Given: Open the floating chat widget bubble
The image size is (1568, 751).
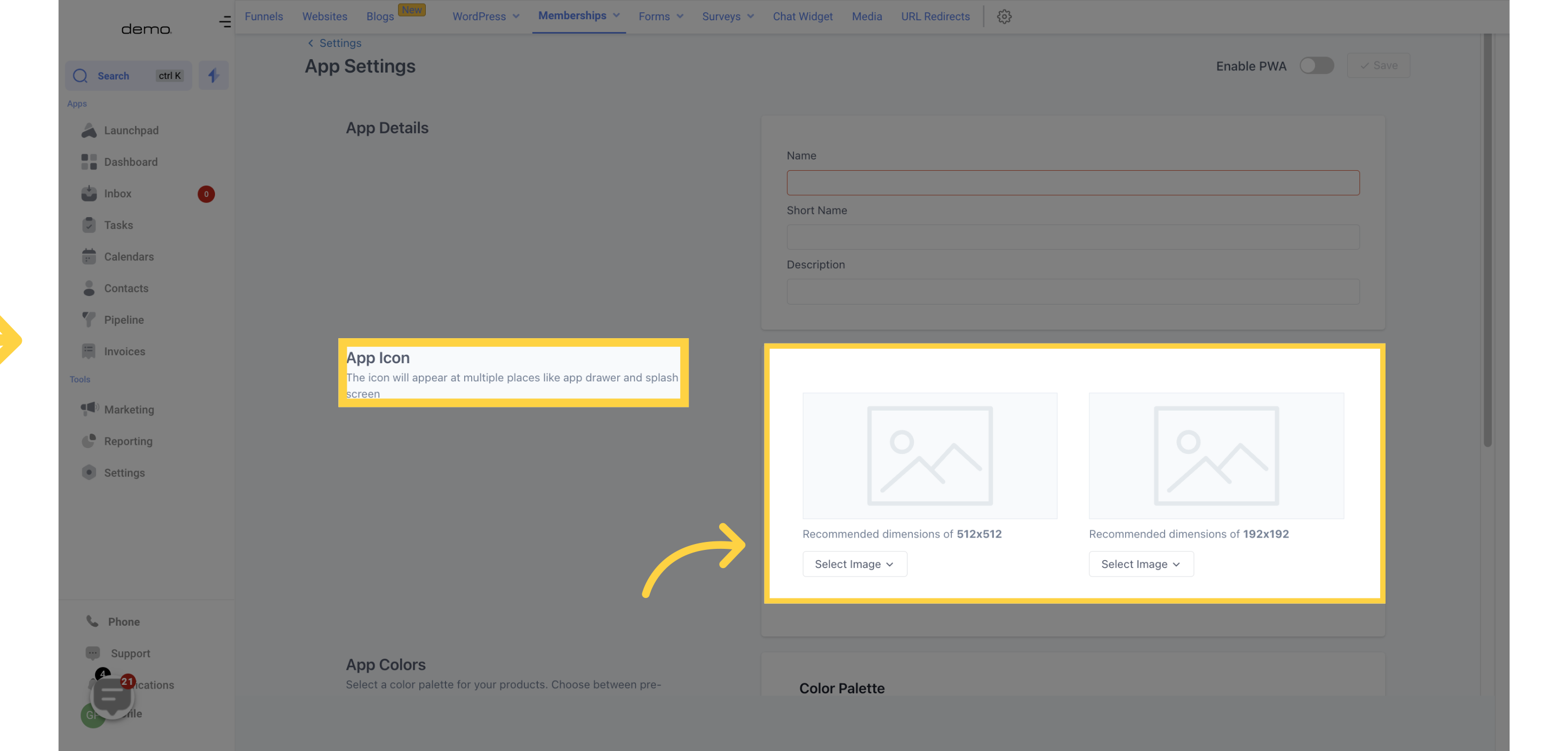Looking at the screenshot, I should (x=112, y=698).
